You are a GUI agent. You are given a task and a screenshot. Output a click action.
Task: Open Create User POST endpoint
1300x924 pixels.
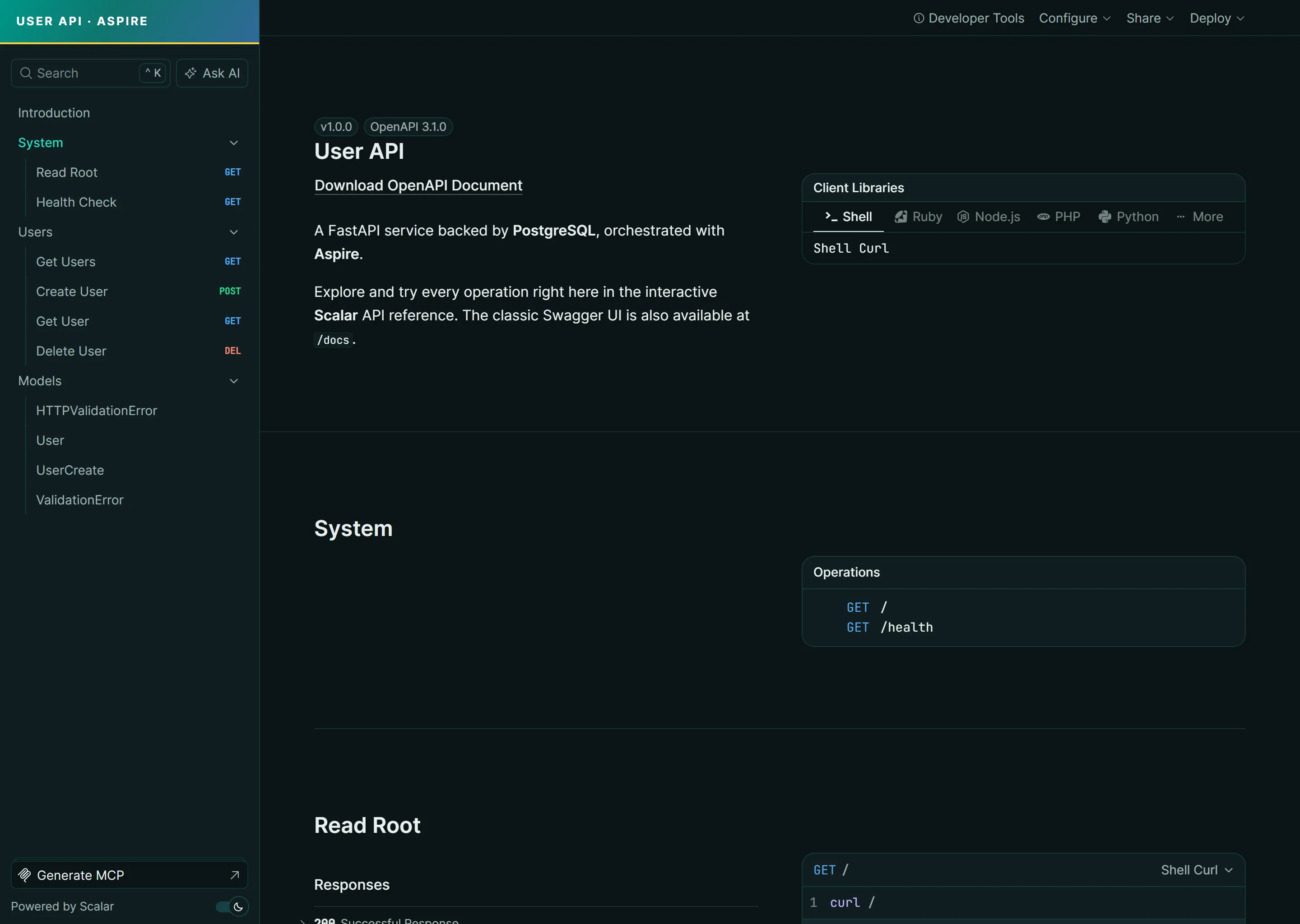(138, 291)
